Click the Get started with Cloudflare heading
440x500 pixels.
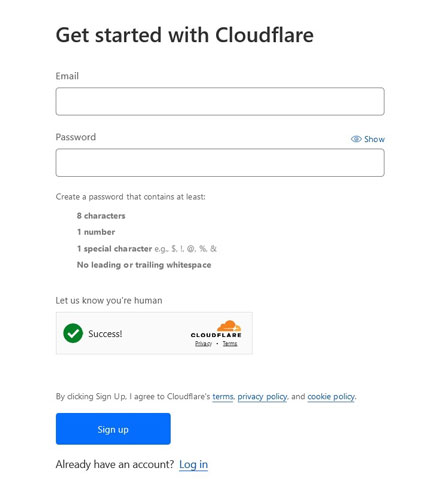pyautogui.click(x=185, y=35)
